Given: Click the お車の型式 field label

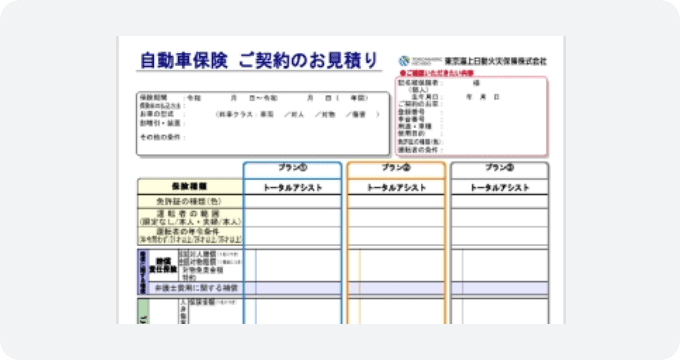Looking at the screenshot, I should coord(157,114).
